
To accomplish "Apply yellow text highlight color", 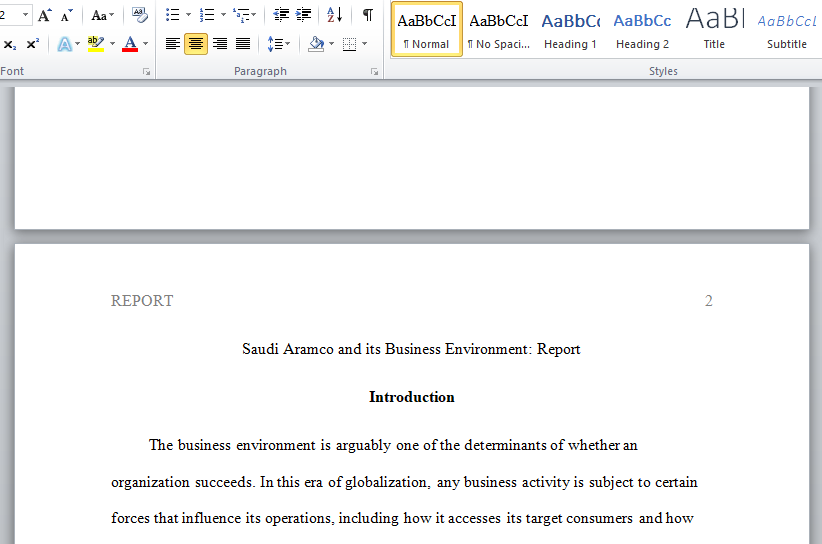I will click(x=95, y=44).
